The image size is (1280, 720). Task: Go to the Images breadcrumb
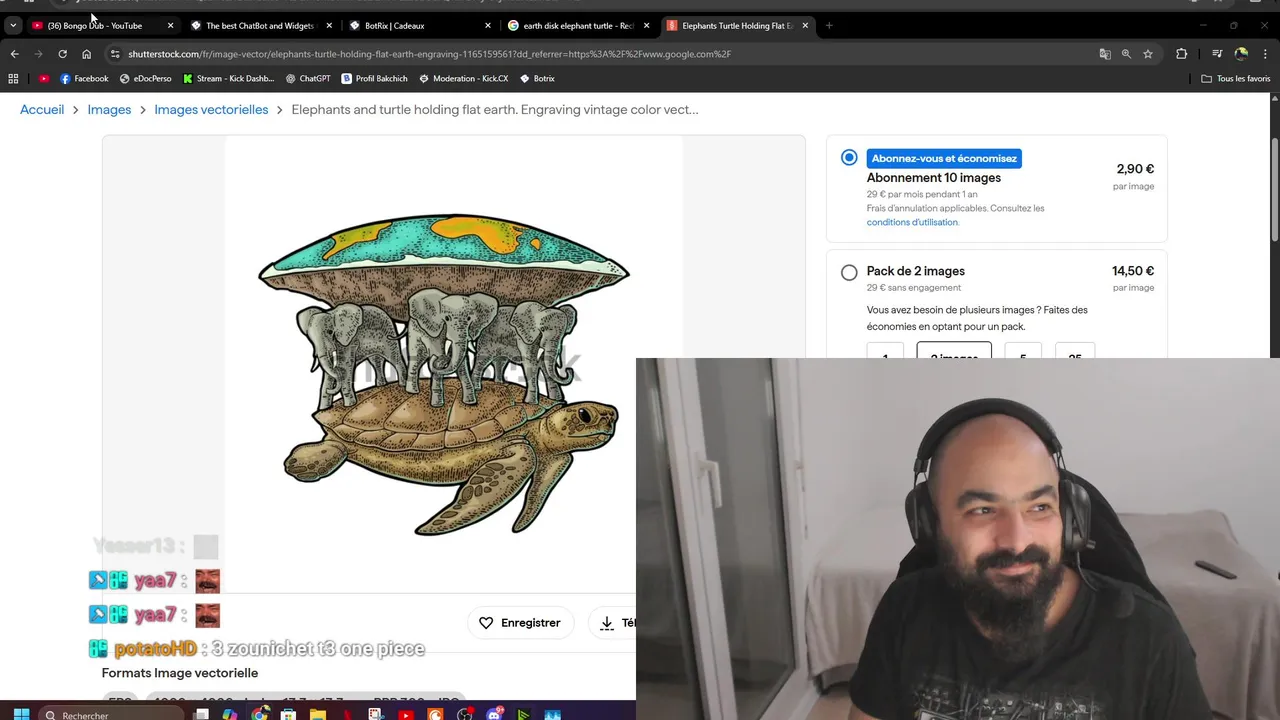109,110
